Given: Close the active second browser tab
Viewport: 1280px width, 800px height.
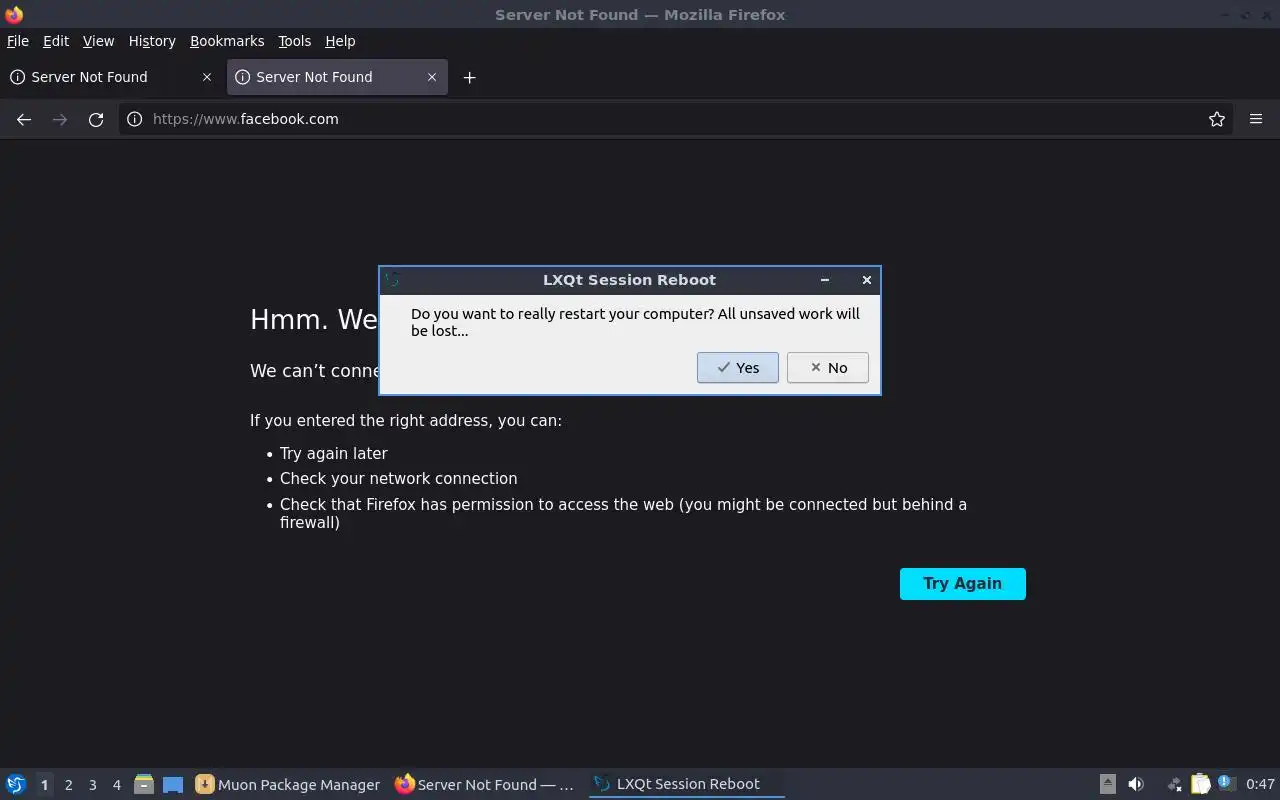Looking at the screenshot, I should [432, 77].
